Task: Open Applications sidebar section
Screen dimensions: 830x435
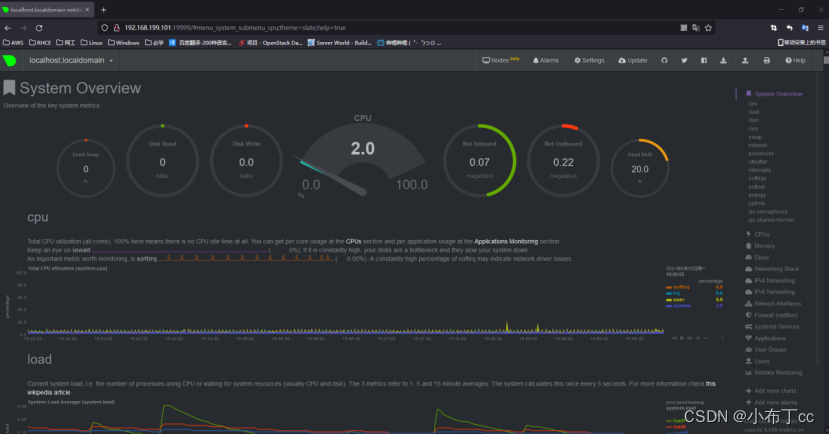Action: [765, 338]
